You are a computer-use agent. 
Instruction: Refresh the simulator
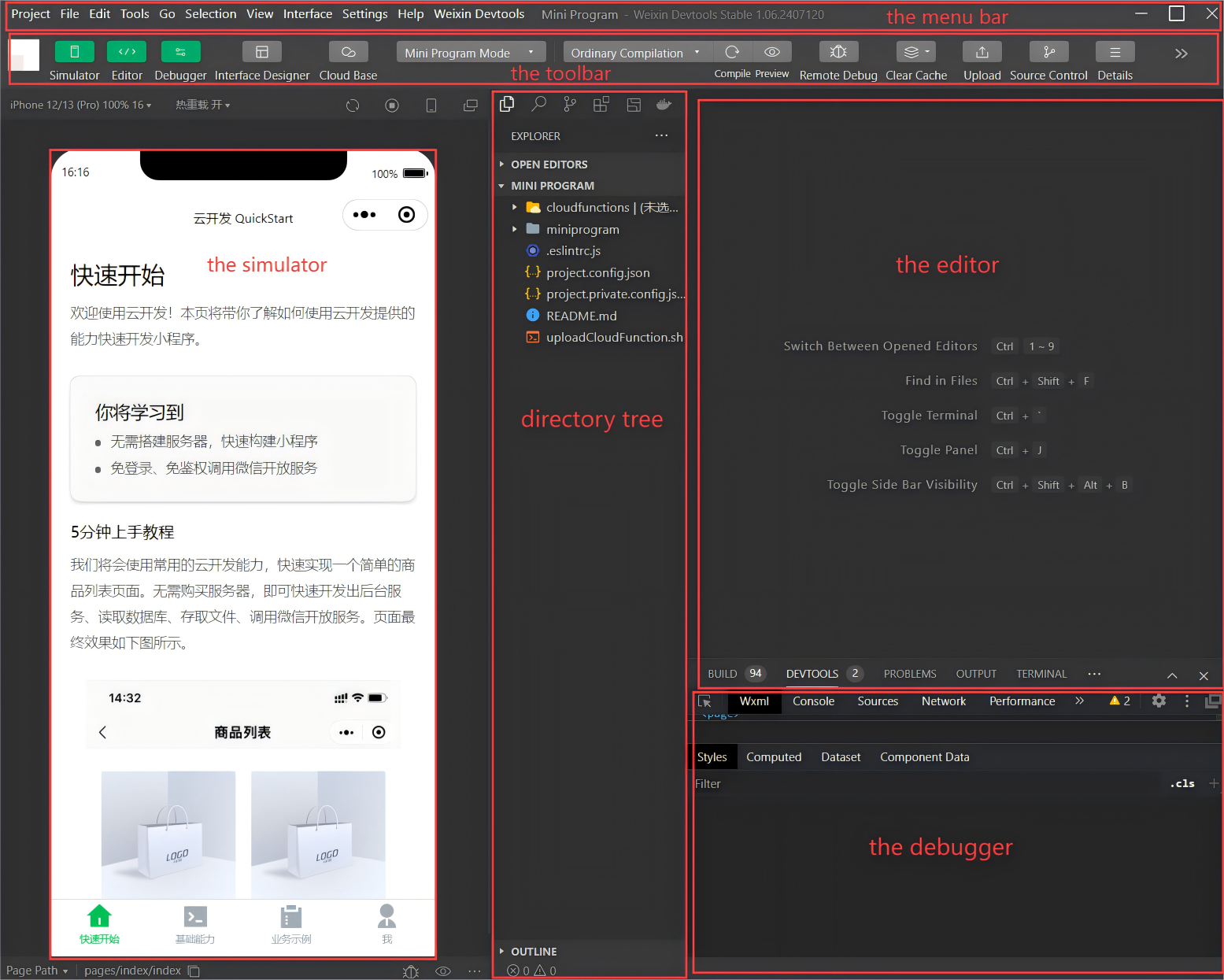click(x=353, y=105)
